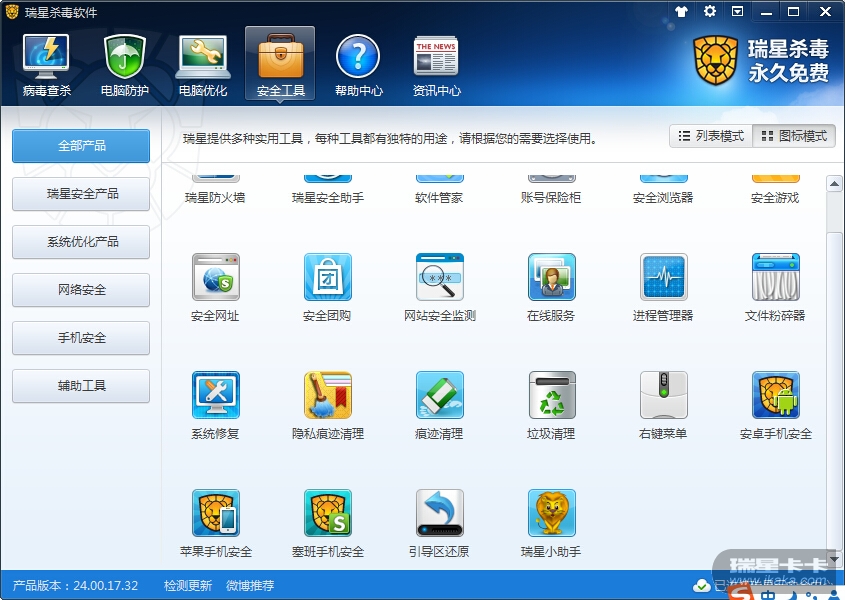
Task: Open the 电脑防护 shield section
Action: pyautogui.click(x=124, y=65)
